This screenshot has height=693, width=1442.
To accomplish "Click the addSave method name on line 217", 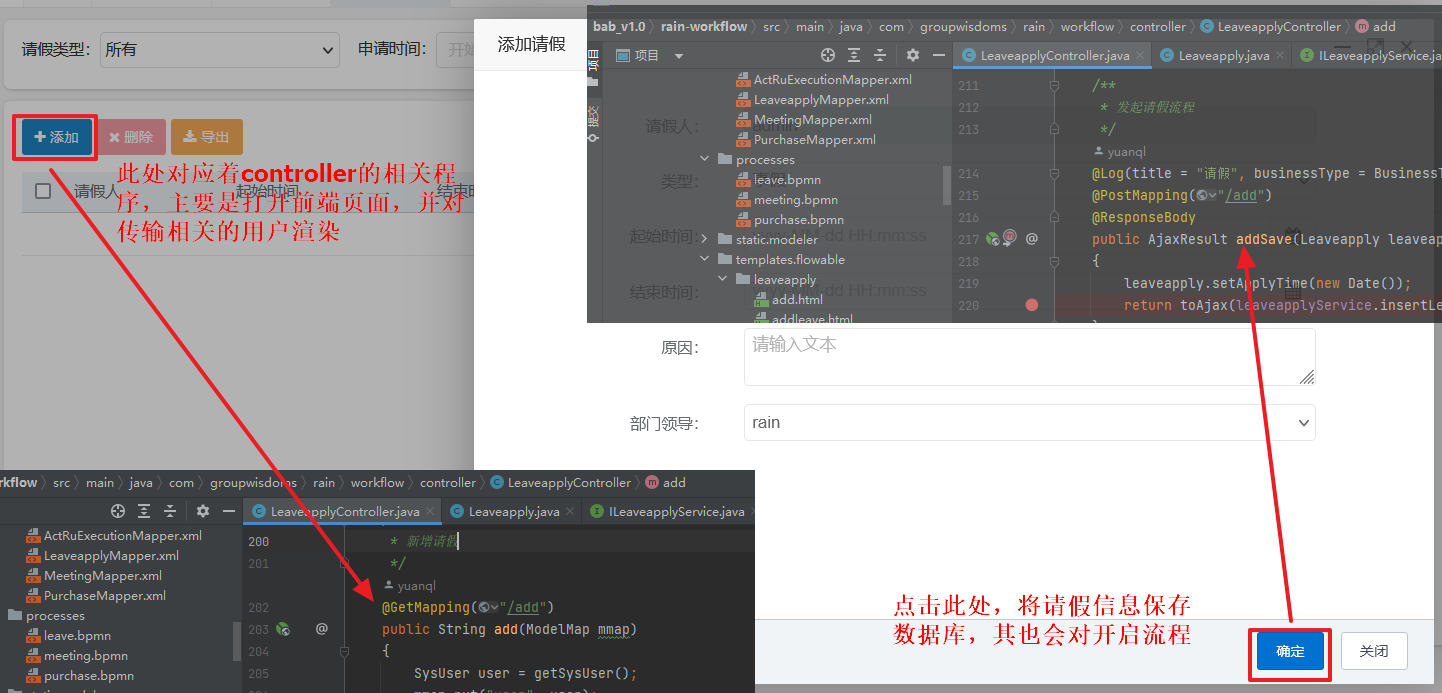I will (x=1264, y=239).
